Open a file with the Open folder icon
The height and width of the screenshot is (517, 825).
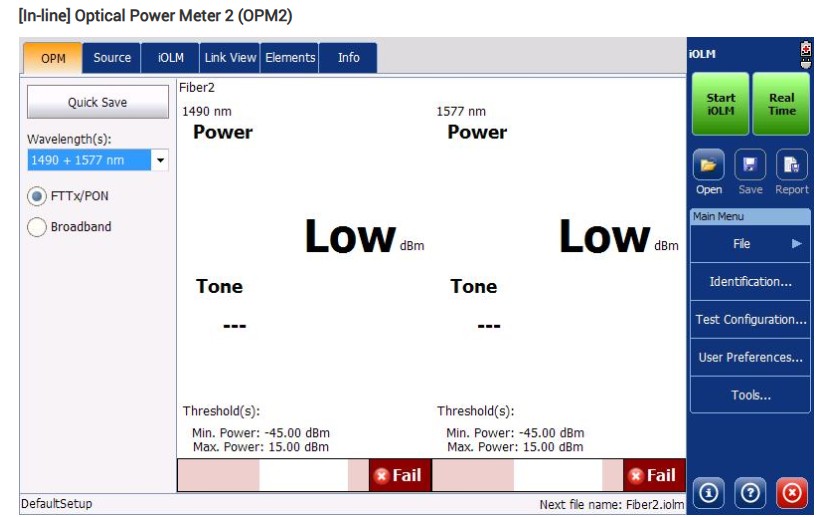point(708,165)
